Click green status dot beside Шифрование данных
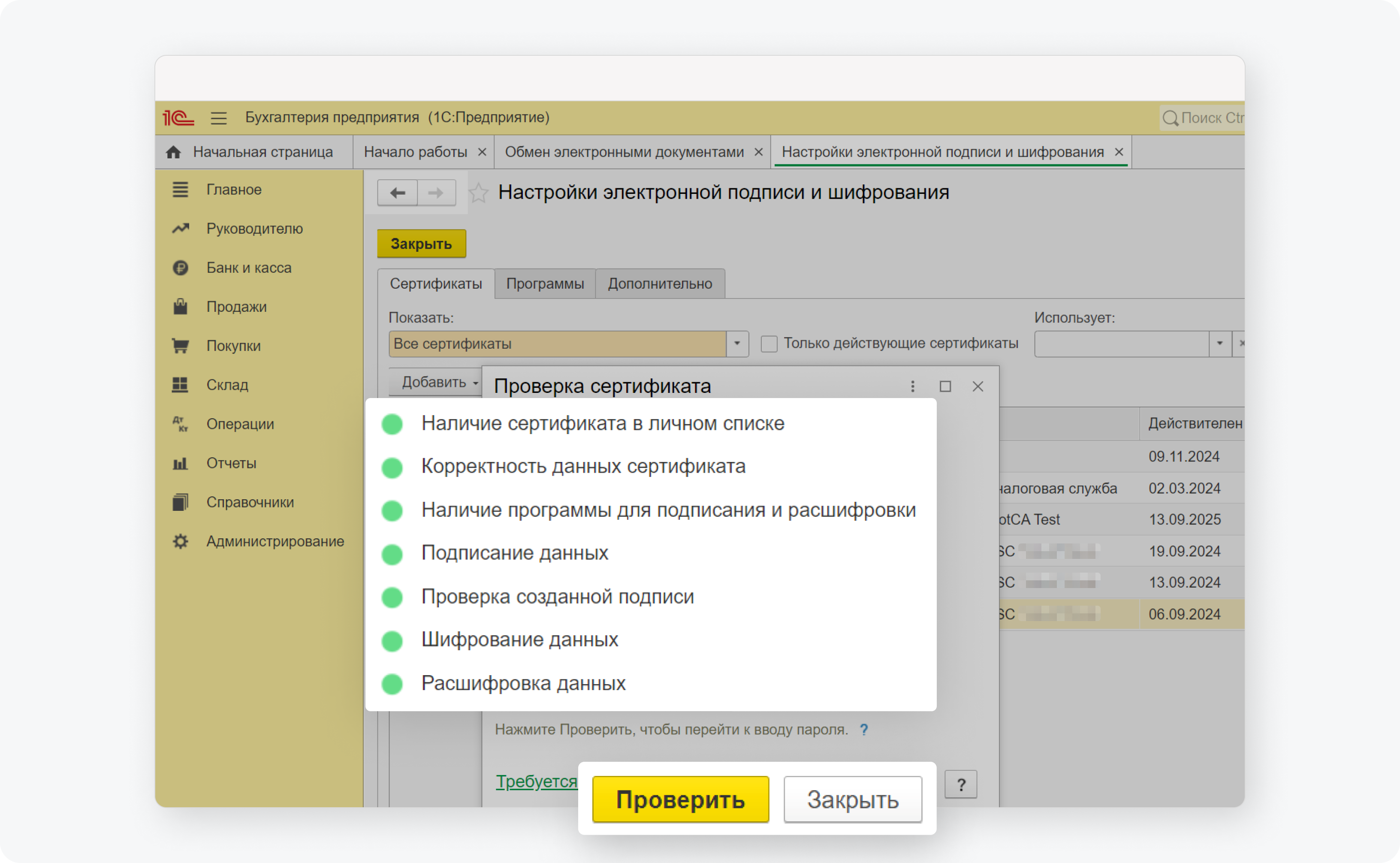Viewport: 1400px width, 863px height. [x=392, y=641]
